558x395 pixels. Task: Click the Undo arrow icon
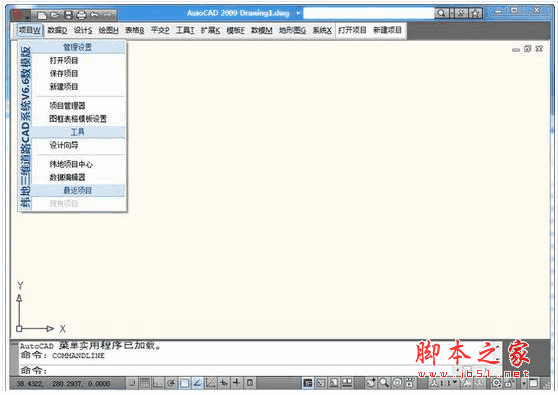point(94,15)
